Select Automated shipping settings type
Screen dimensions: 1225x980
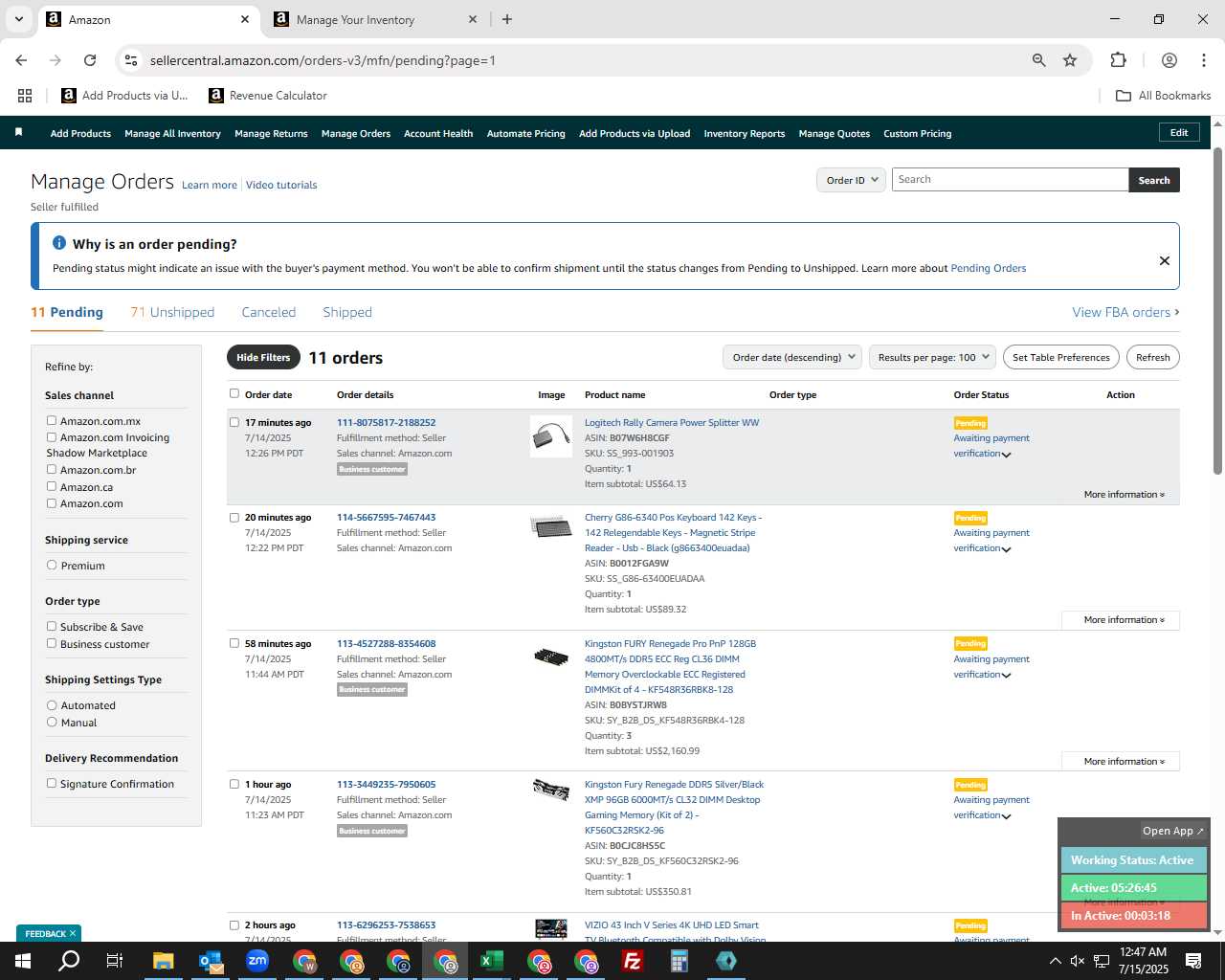click(x=52, y=705)
